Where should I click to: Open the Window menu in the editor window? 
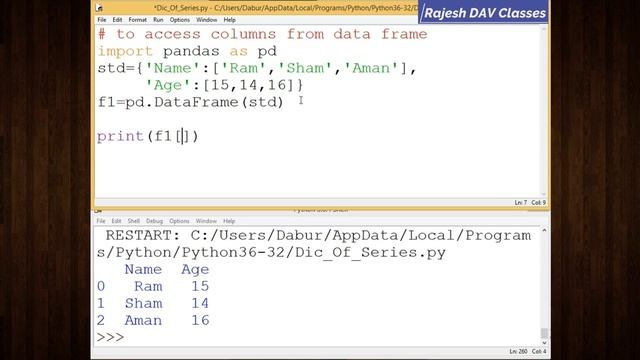[207, 20]
